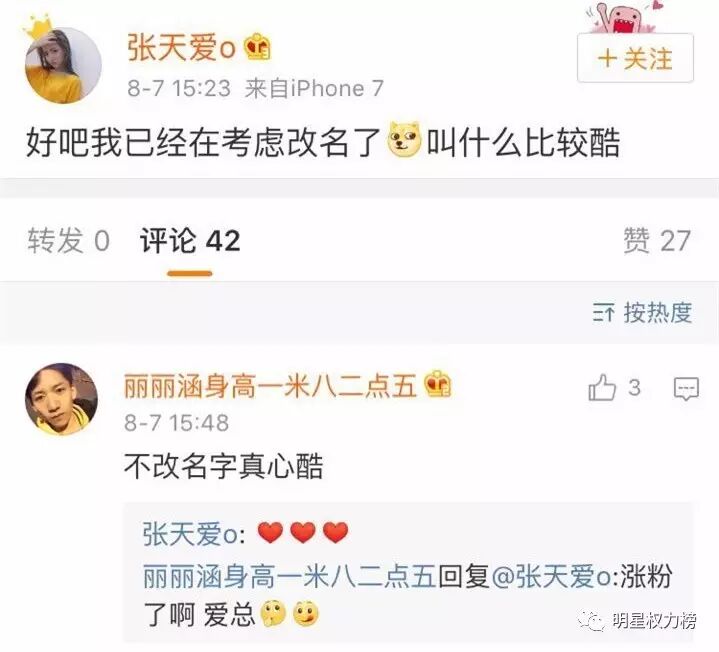Tap the crown badge beside 张天爱o
This screenshot has height=652, width=719.
pos(257,47)
